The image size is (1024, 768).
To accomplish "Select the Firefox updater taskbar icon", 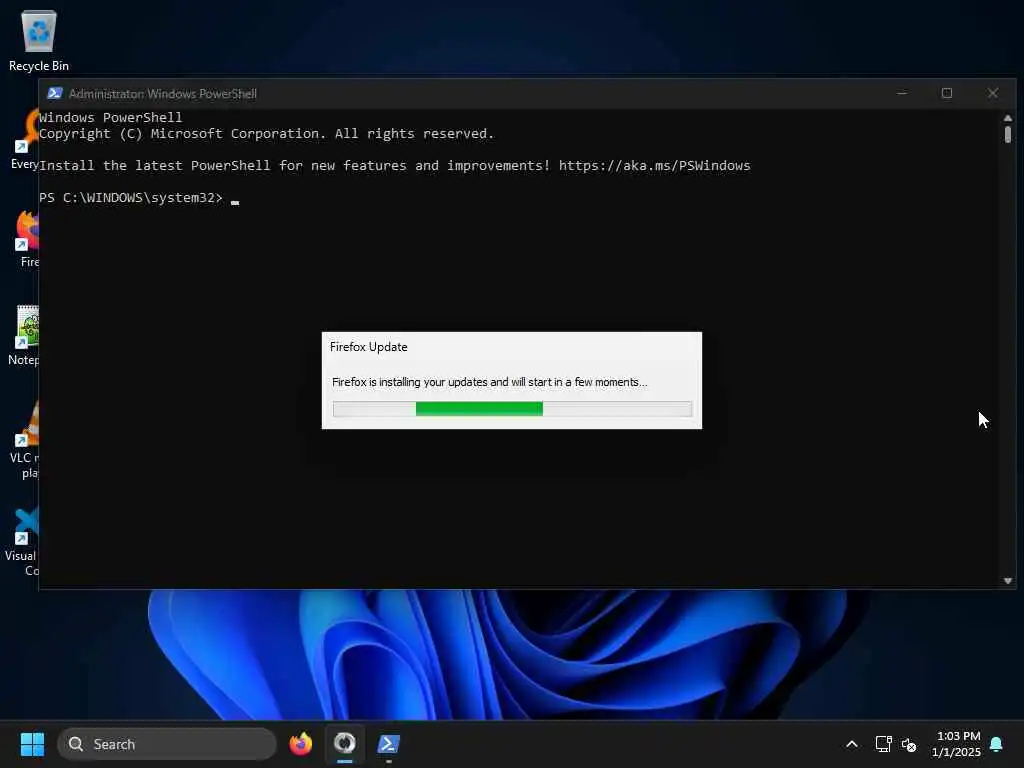I will [345, 743].
